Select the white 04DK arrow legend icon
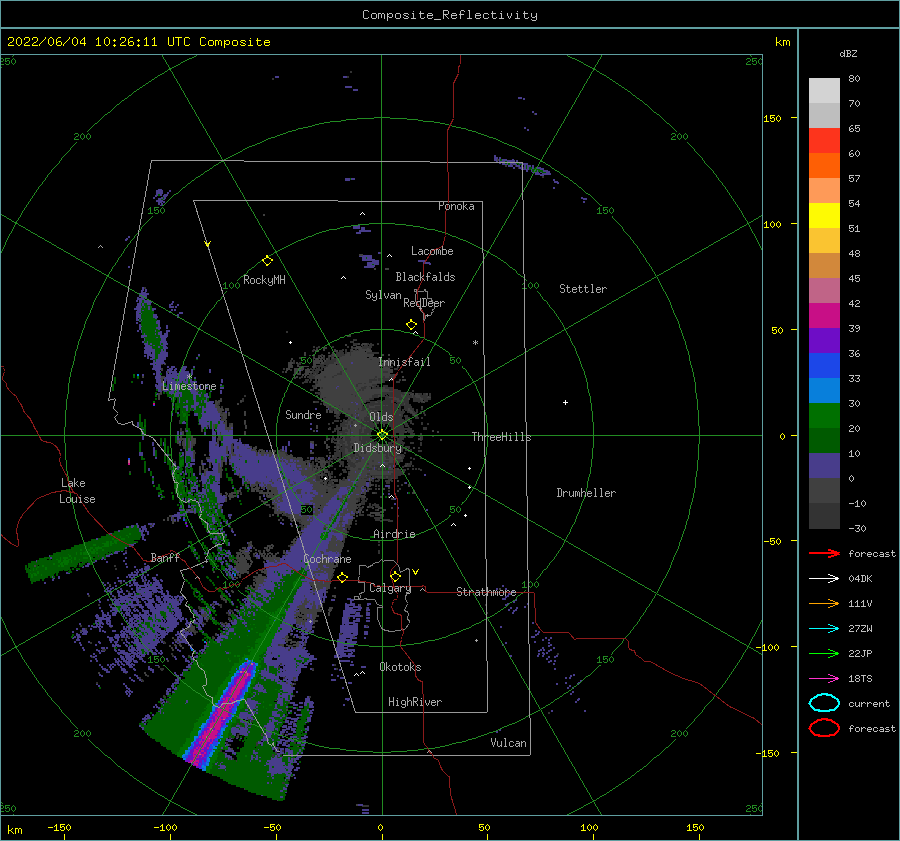The width and height of the screenshot is (900, 841). [824, 579]
